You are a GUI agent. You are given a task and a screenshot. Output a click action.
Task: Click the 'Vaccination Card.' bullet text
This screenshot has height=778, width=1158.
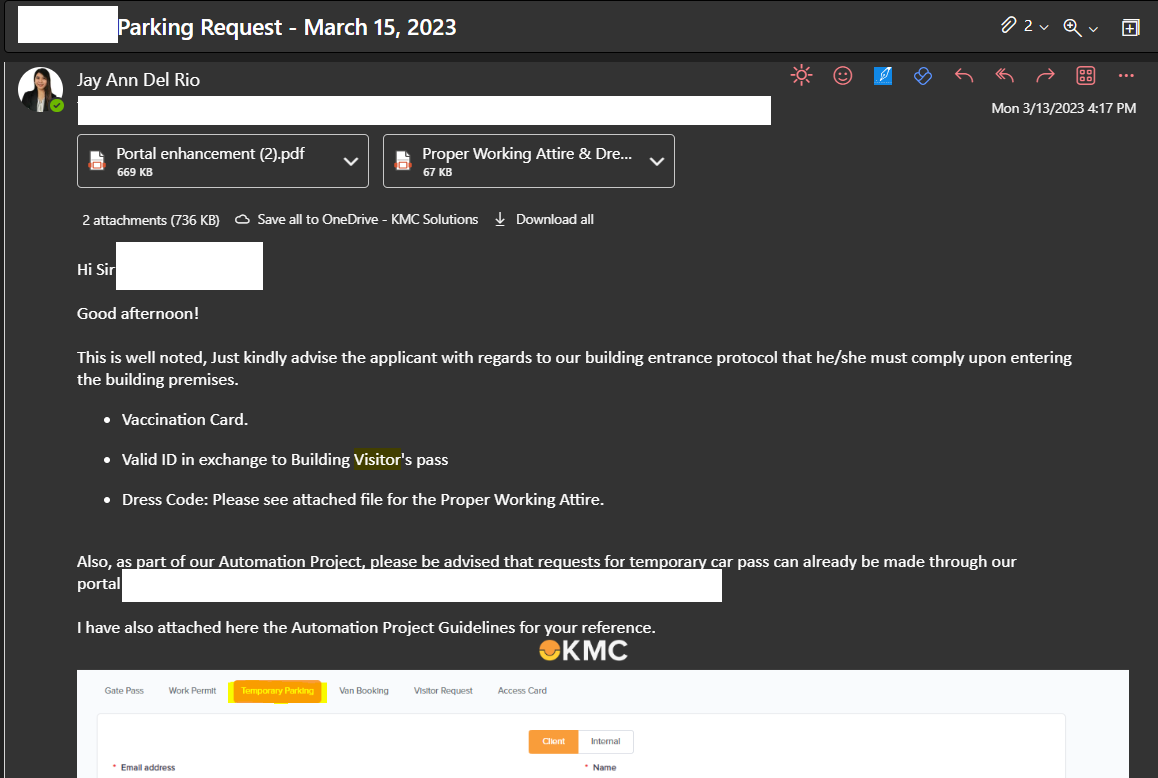(185, 420)
